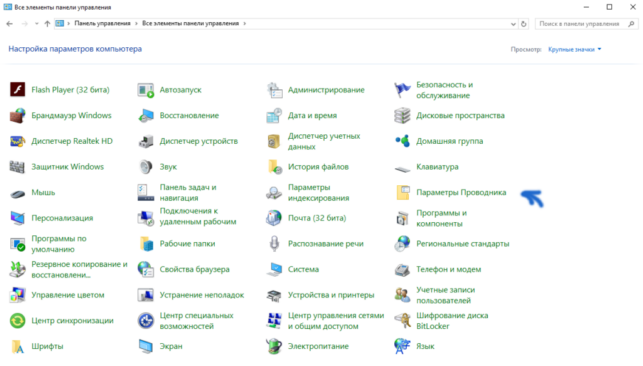The height and width of the screenshot is (366, 643).
Task: Refresh the control panel view
Action: point(524,24)
